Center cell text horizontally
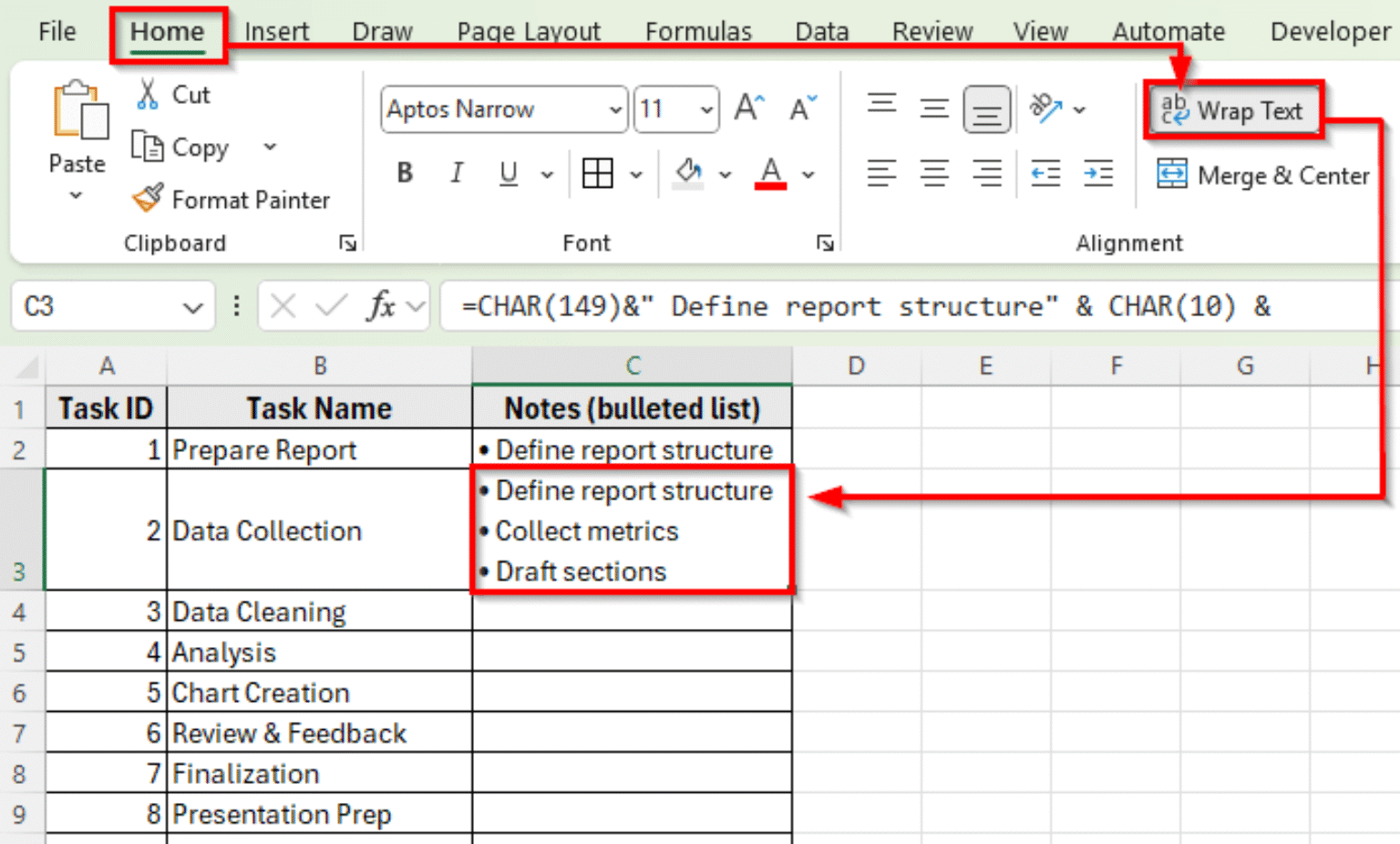 [x=934, y=172]
